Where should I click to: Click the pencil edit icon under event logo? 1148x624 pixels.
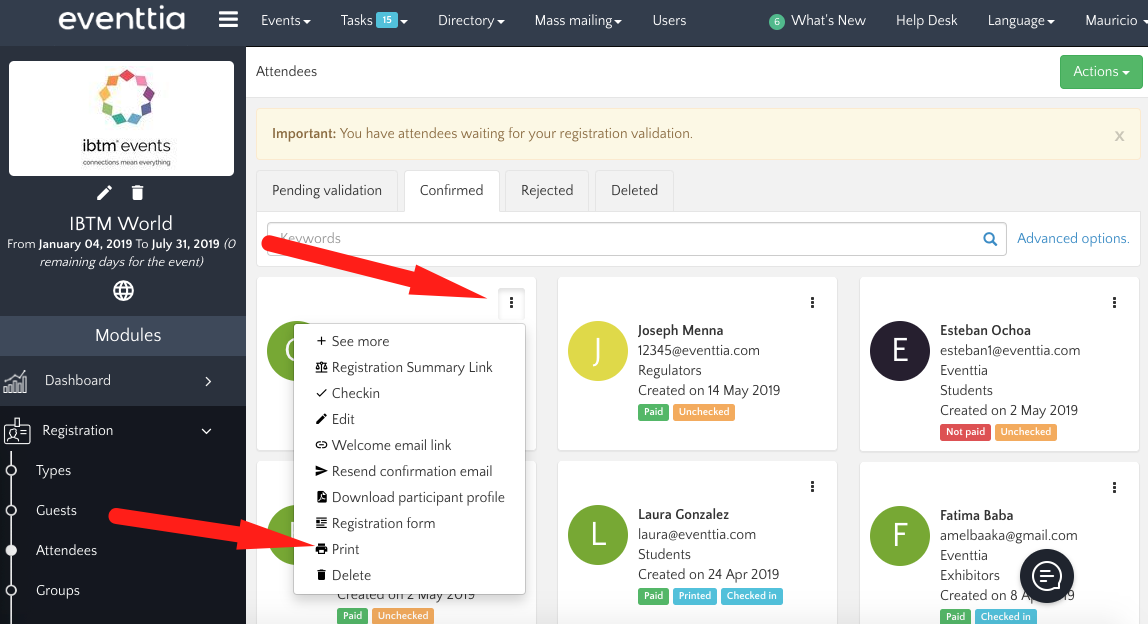[x=105, y=192]
